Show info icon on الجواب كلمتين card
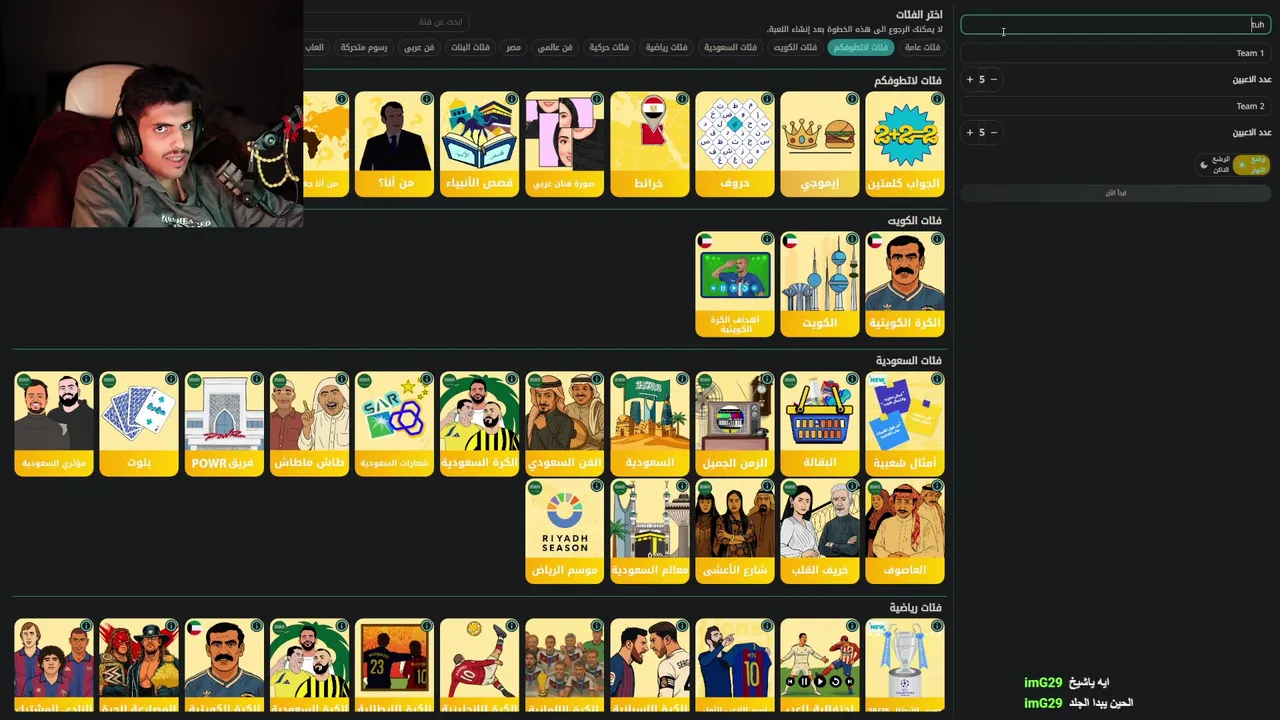This screenshot has width=1280, height=720. click(937, 99)
